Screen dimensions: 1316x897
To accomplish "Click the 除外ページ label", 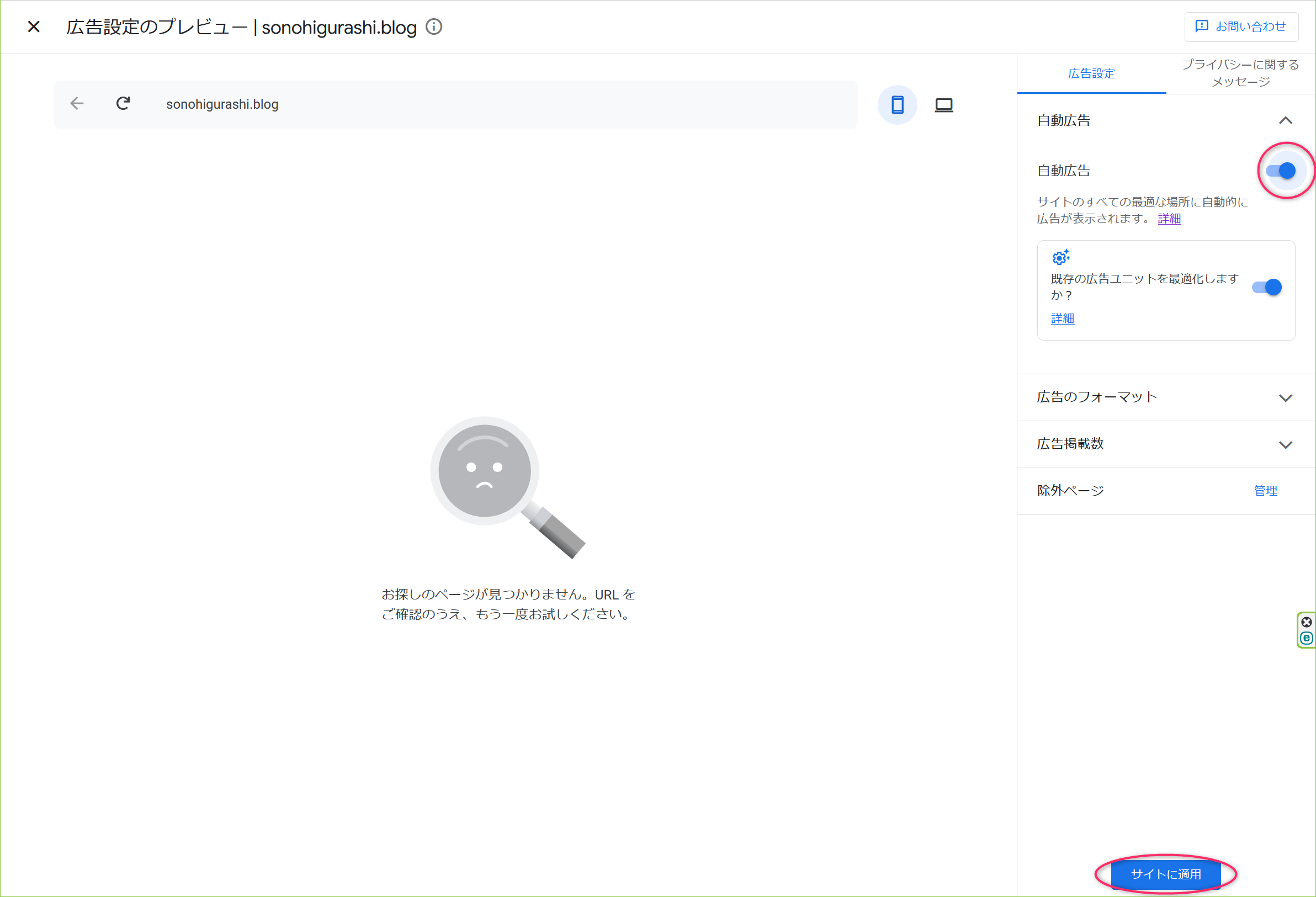I will (x=1070, y=491).
